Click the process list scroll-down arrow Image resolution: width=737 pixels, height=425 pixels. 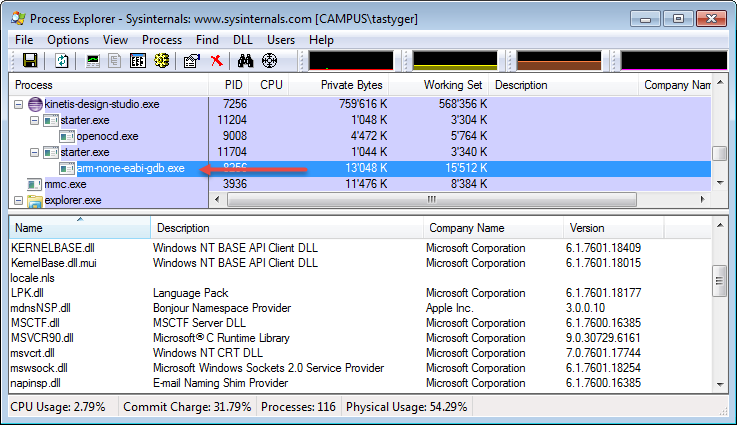point(720,183)
